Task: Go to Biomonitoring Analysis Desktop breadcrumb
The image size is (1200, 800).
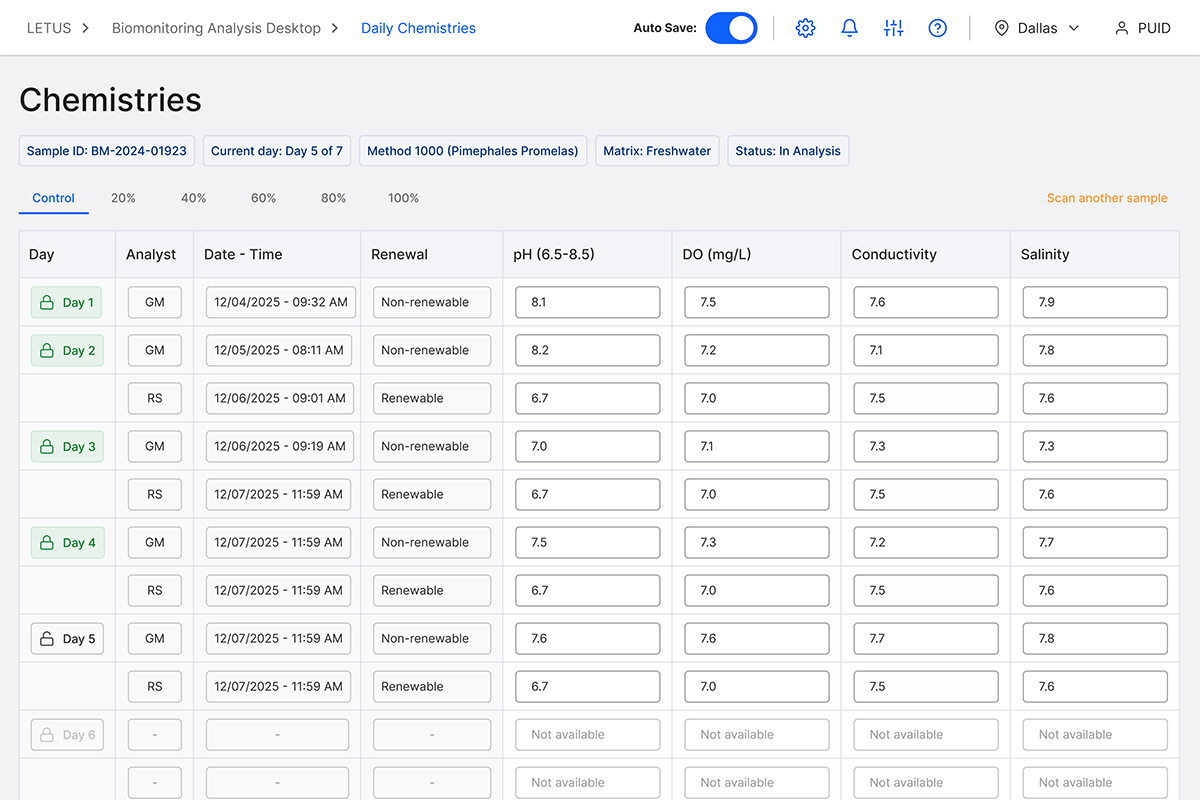Action: click(216, 28)
